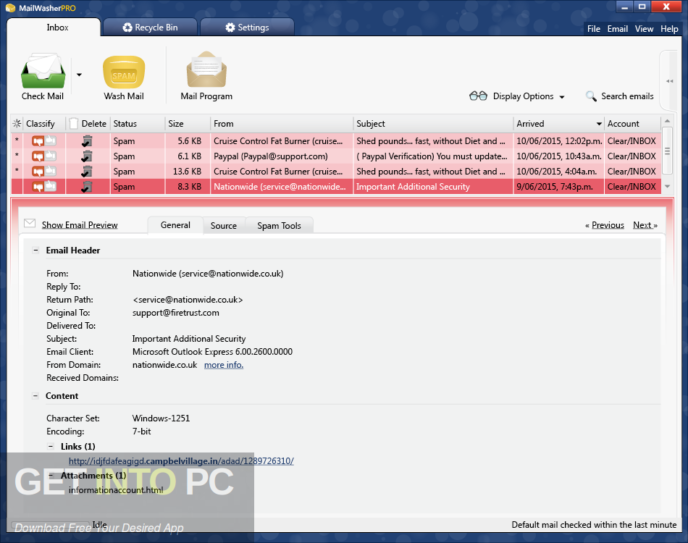The height and width of the screenshot is (543, 688).
Task: Open the View menu
Action: 644,29
